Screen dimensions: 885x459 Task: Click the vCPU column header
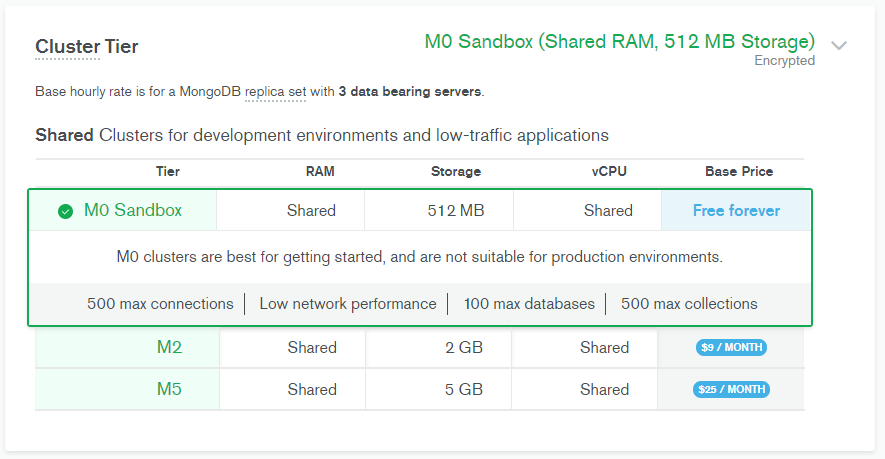(609, 172)
